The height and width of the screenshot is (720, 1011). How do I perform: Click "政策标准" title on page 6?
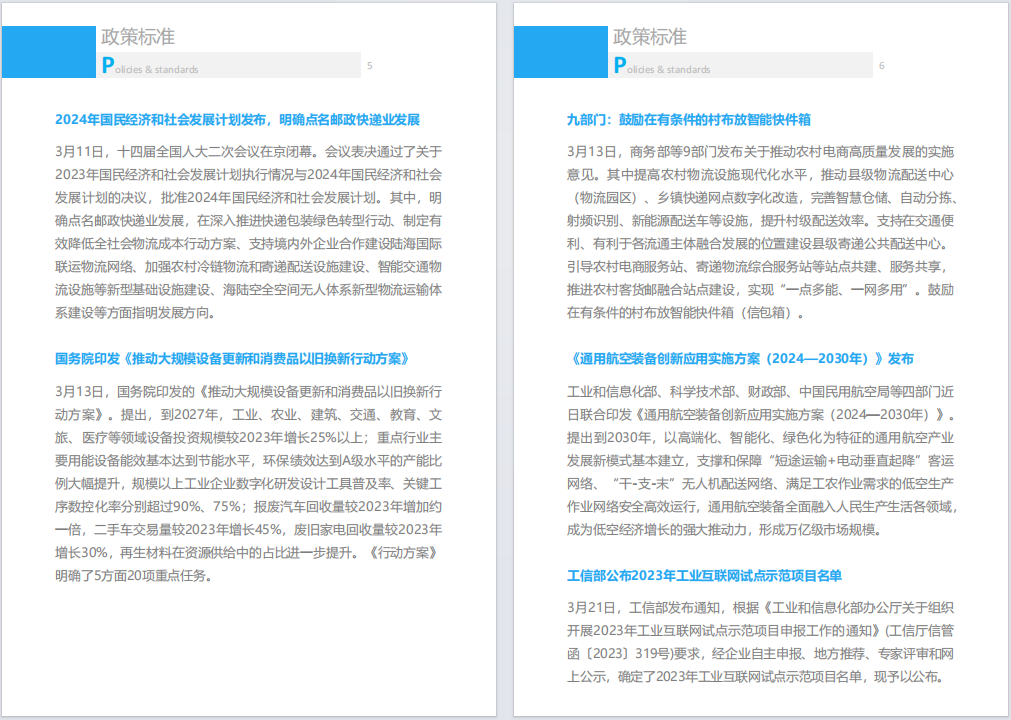click(649, 37)
